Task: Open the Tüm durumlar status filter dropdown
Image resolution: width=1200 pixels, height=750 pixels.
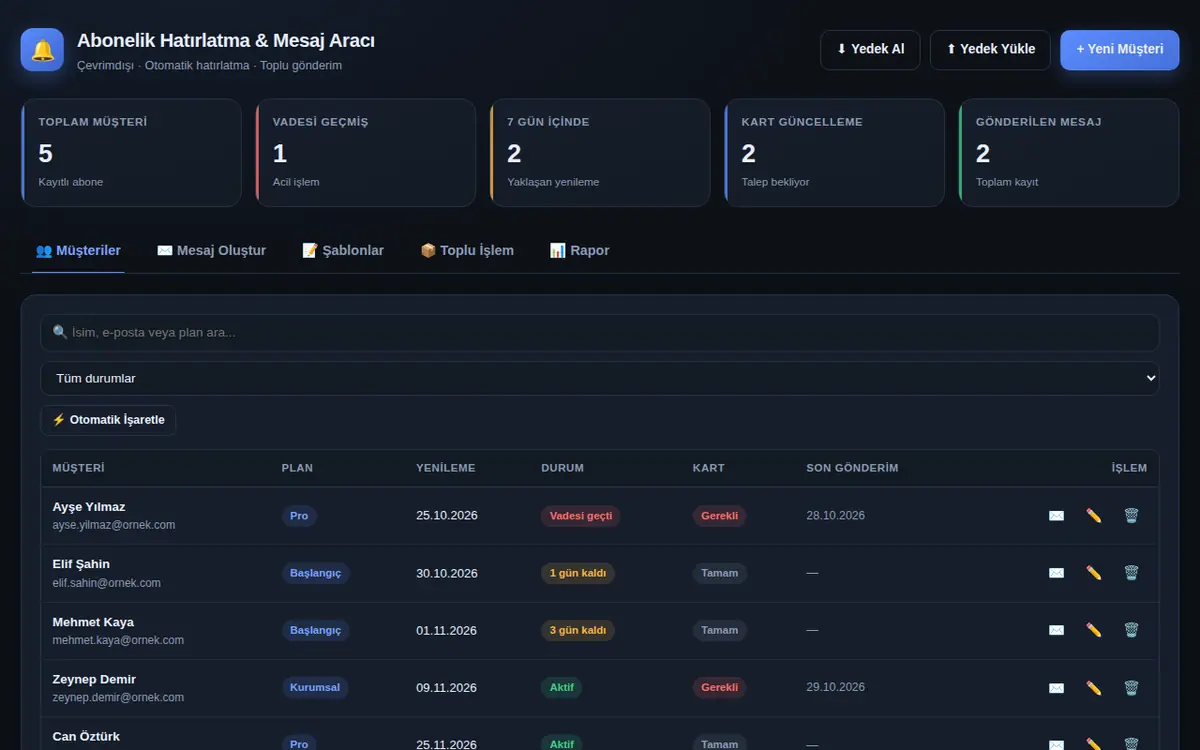Action: [x=600, y=378]
